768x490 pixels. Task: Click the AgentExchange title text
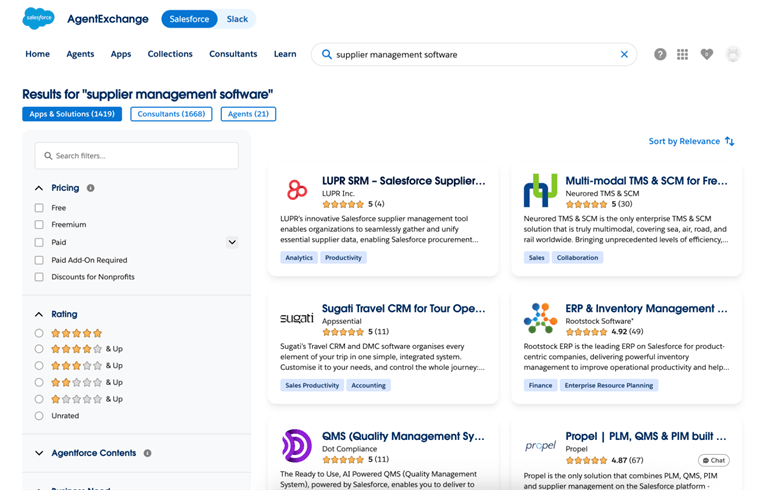[108, 19]
